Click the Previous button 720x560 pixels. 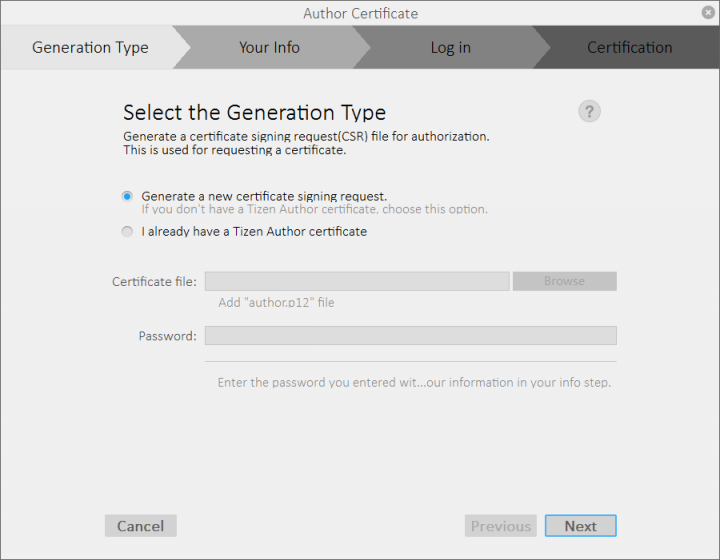501,526
